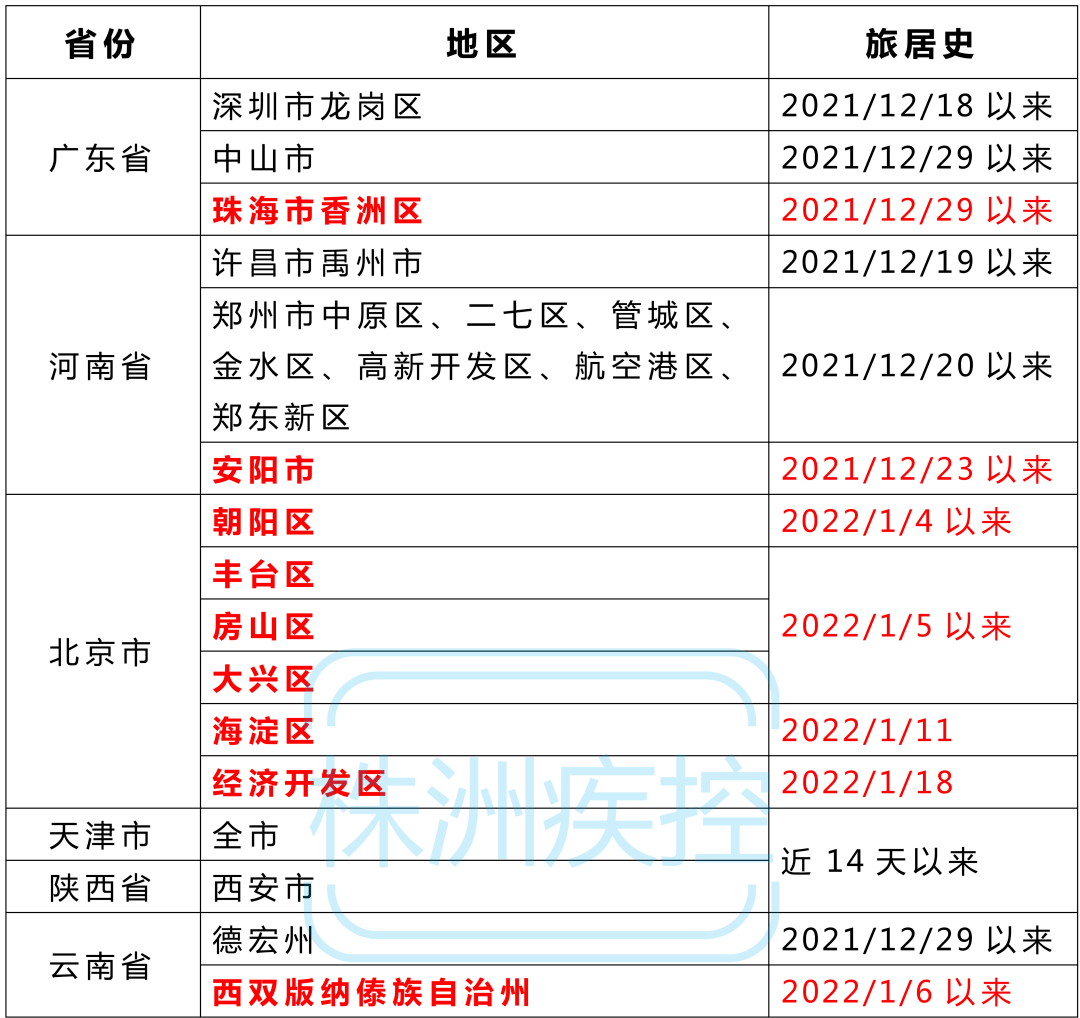Click the red 房山区 entry
The width and height of the screenshot is (1080, 1018).
264,627
